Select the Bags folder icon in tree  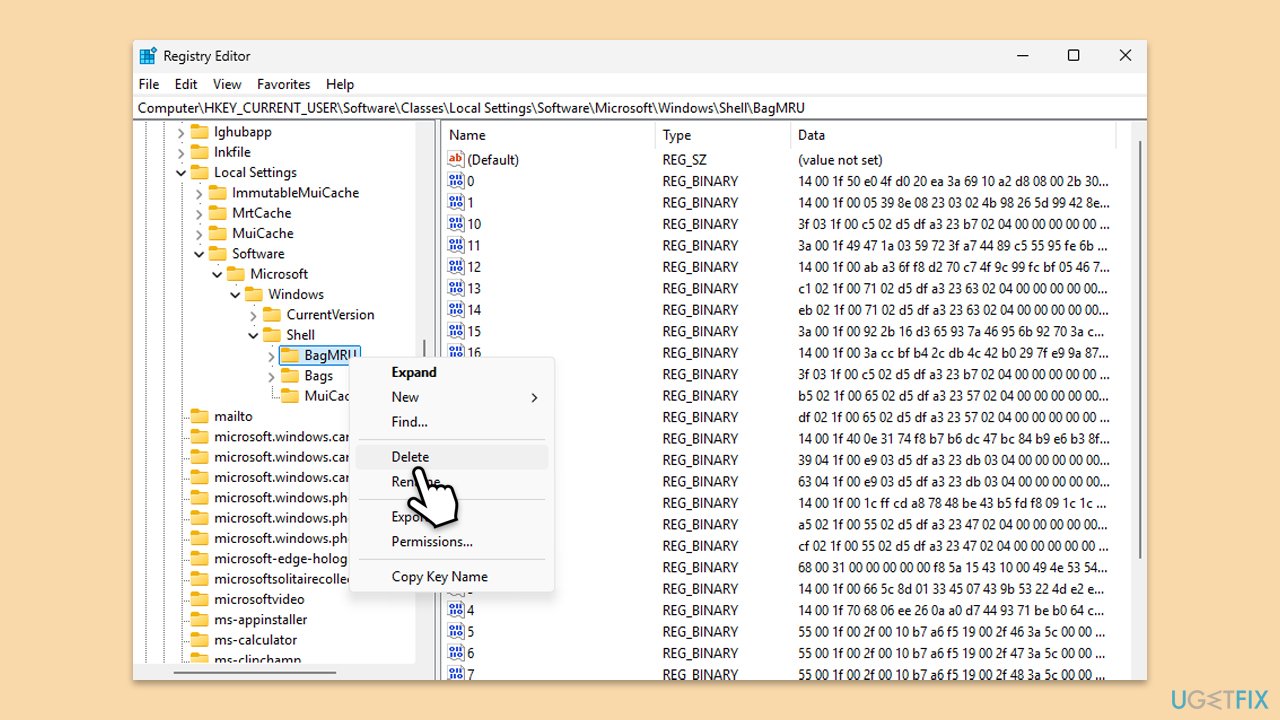[290, 376]
